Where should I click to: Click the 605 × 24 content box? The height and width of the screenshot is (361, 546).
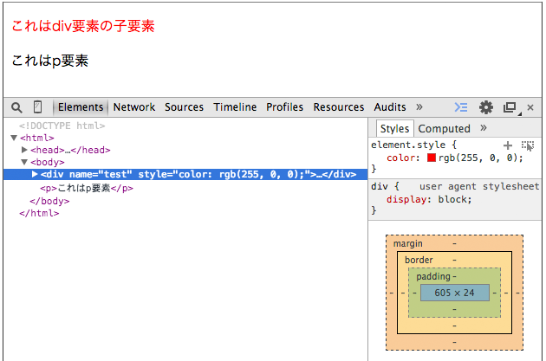pos(454,293)
